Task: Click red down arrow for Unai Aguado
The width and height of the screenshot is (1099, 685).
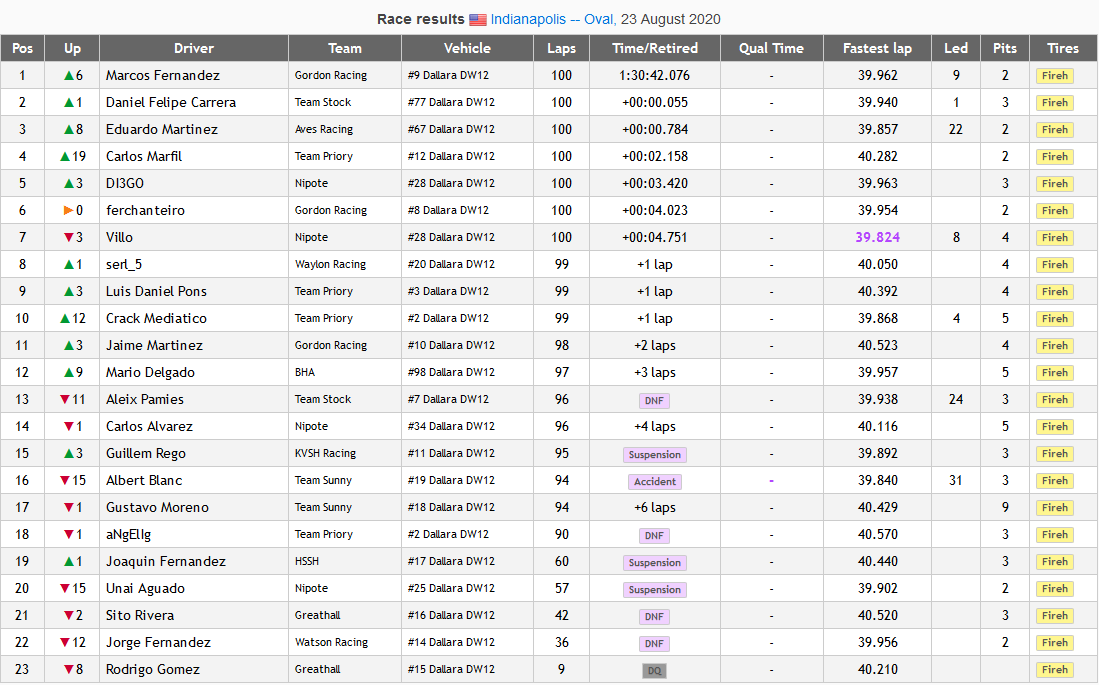Action: (x=64, y=588)
